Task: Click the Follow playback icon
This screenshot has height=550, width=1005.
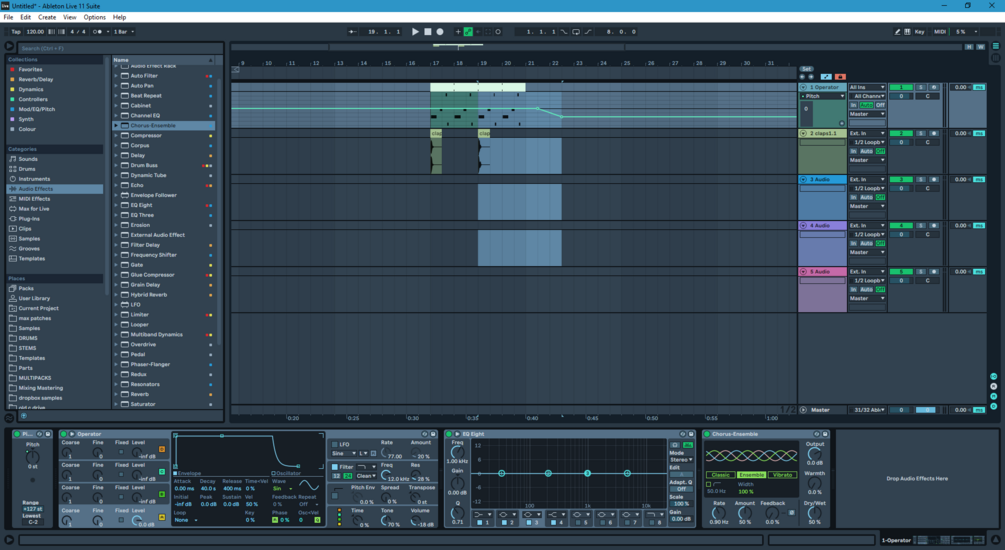Action: [353, 31]
